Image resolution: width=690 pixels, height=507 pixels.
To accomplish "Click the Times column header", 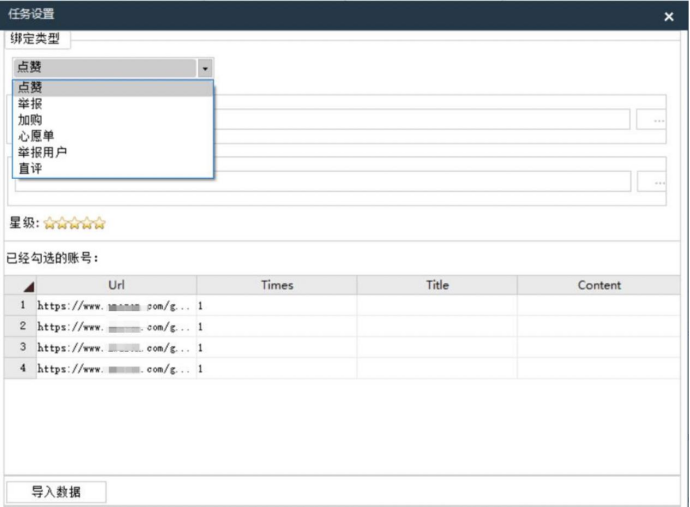I will (x=277, y=285).
